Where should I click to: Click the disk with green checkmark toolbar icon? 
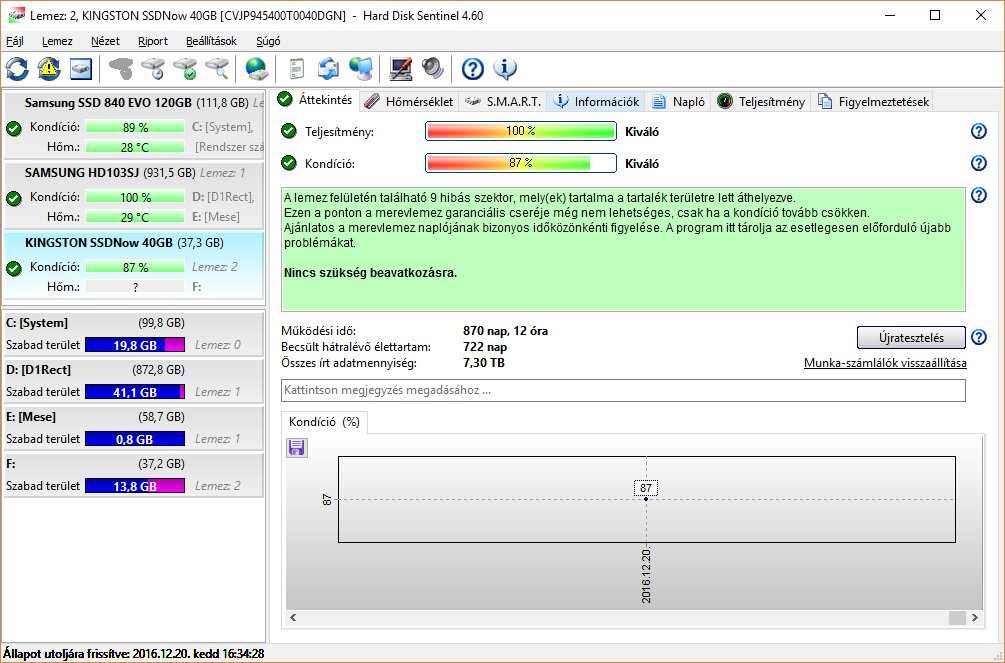[x=186, y=69]
